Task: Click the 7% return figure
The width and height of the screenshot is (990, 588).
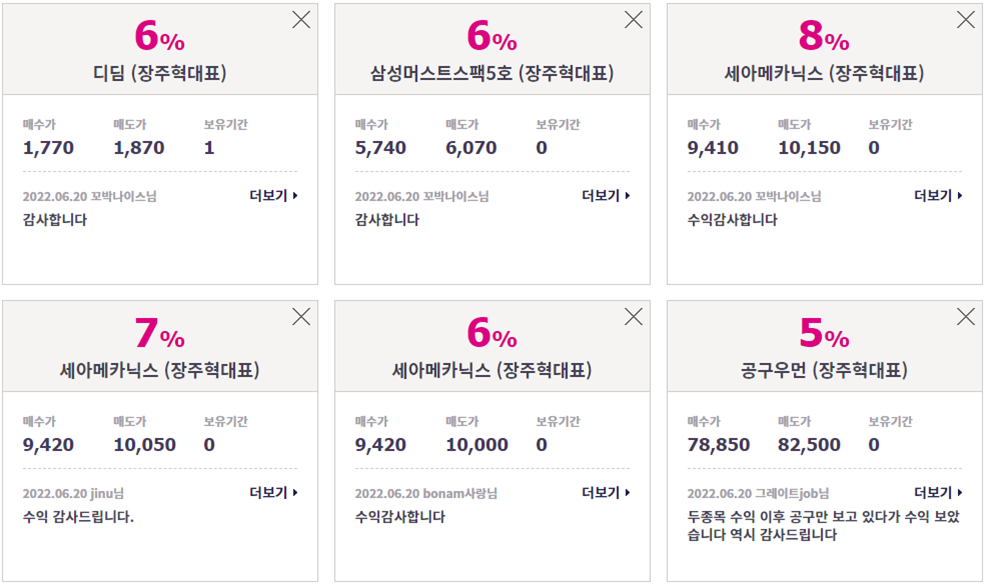Action: (160, 333)
